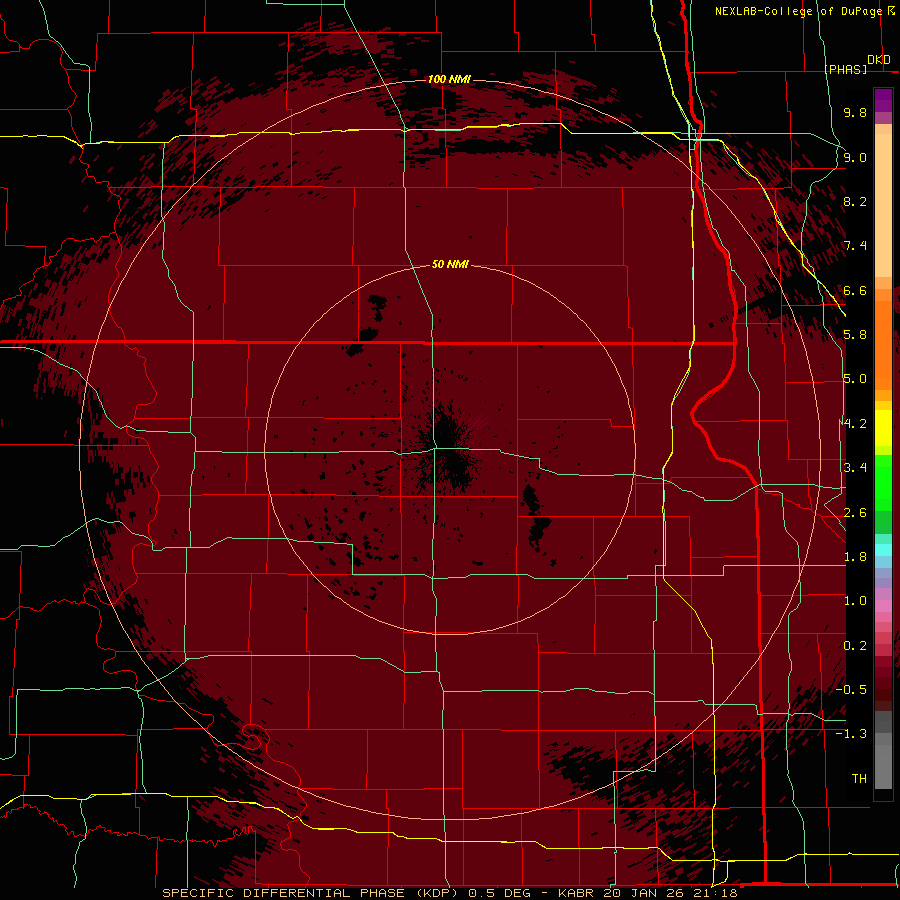
Task: Select the 6.6 scale value
Action: 855,290
